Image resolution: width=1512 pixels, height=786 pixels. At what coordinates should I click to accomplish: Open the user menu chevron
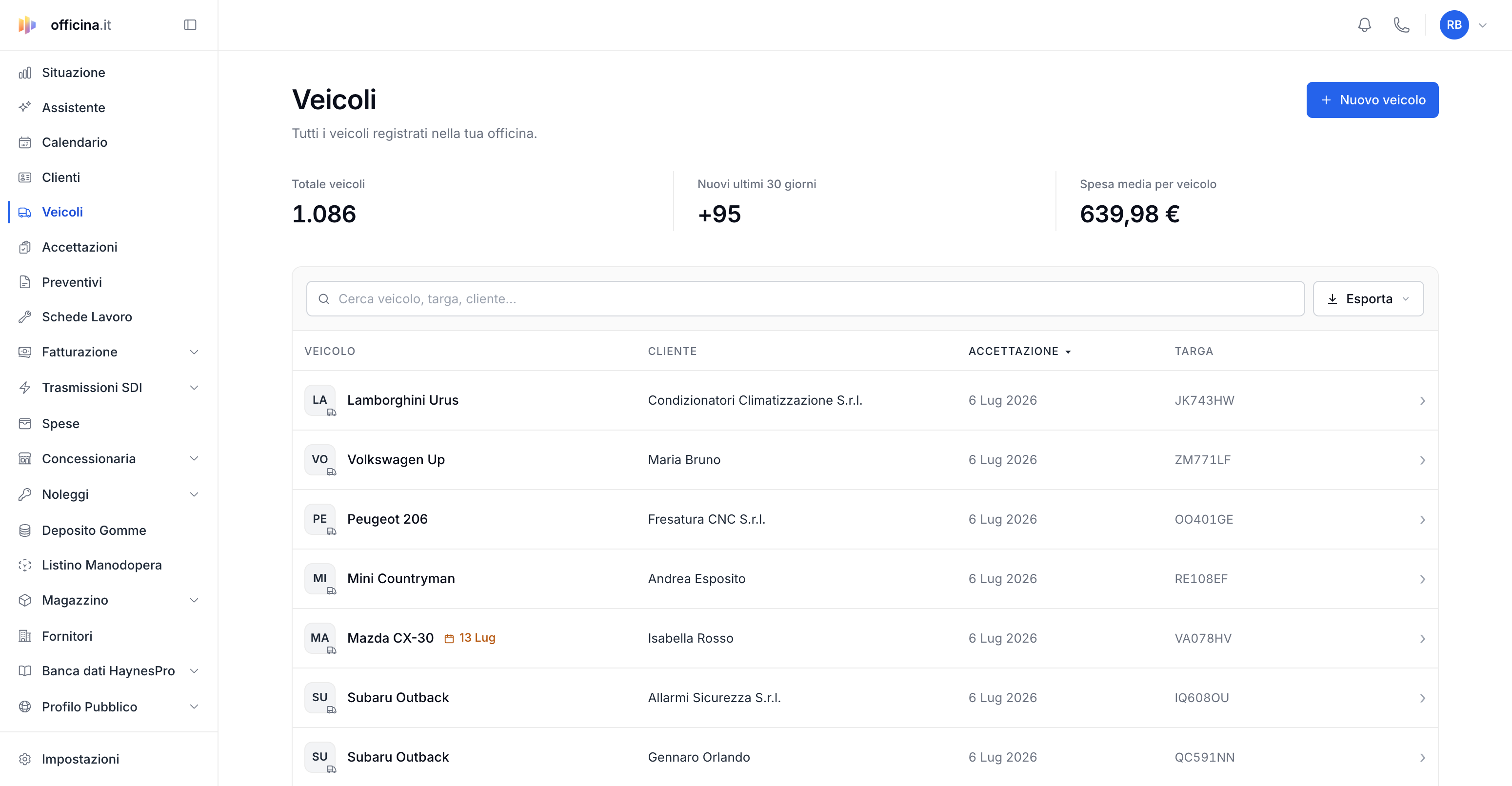1482,25
